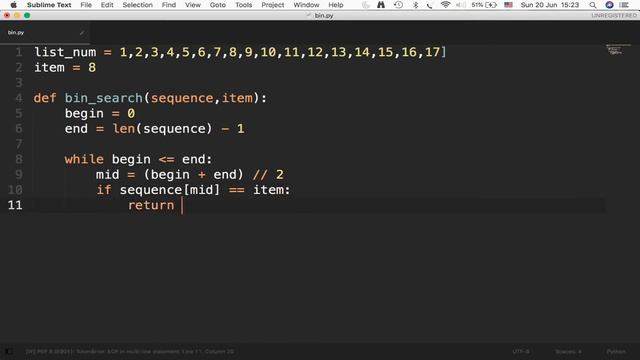Click the value 8 after item =
Viewport: 640px width, 360px height.
coord(92,67)
